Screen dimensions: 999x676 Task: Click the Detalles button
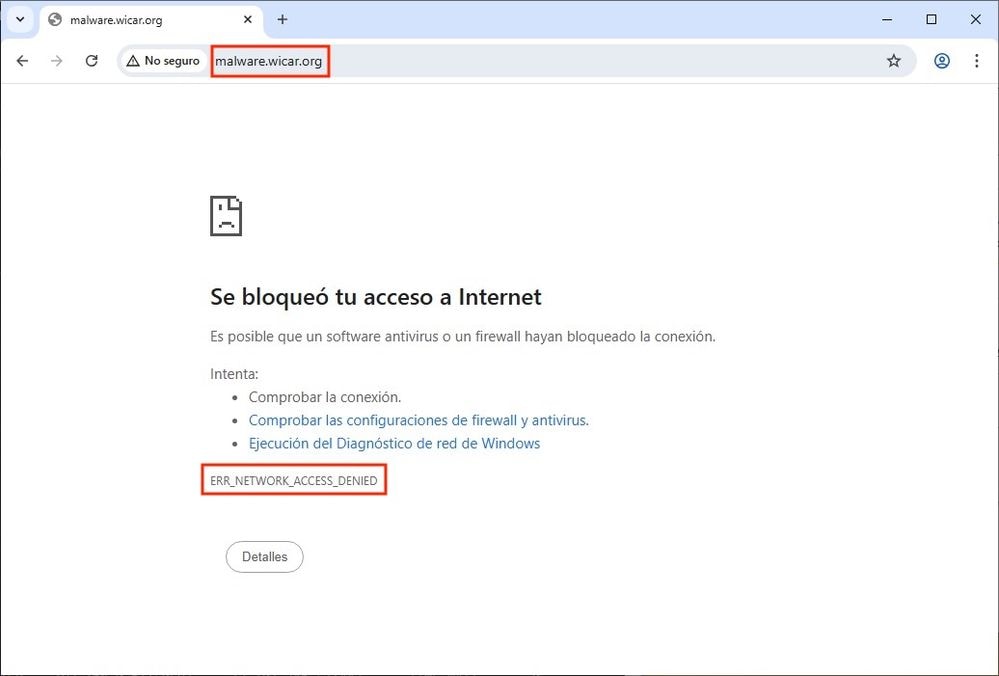pyautogui.click(x=264, y=557)
